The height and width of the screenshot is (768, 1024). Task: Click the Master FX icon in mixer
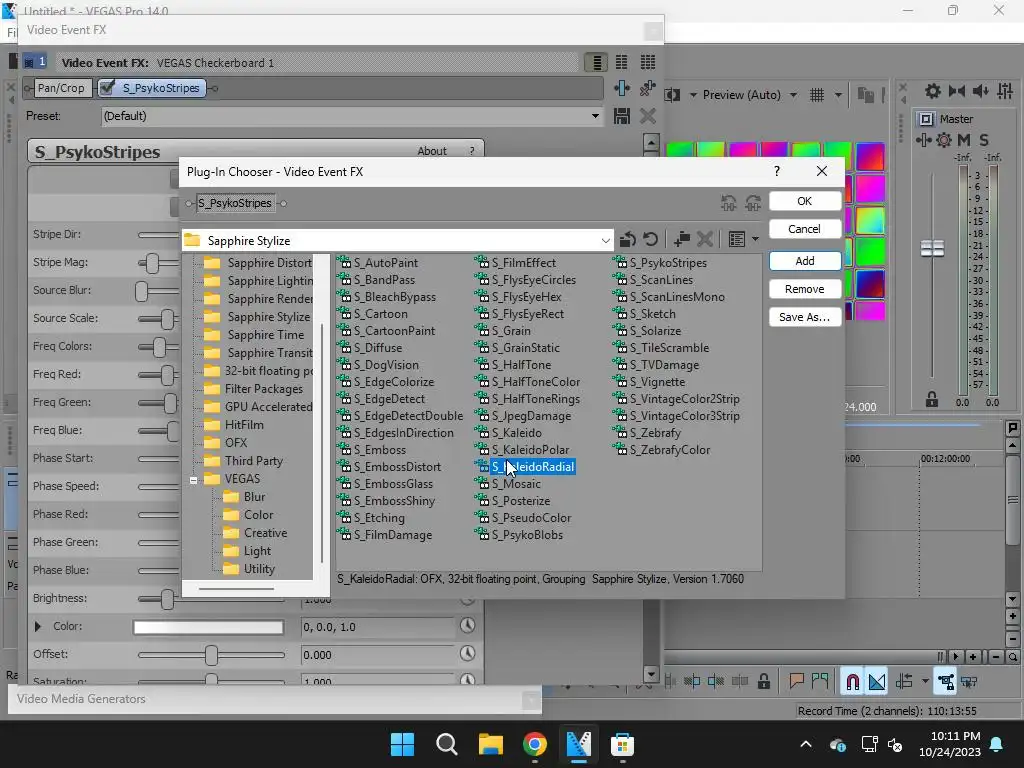923,140
